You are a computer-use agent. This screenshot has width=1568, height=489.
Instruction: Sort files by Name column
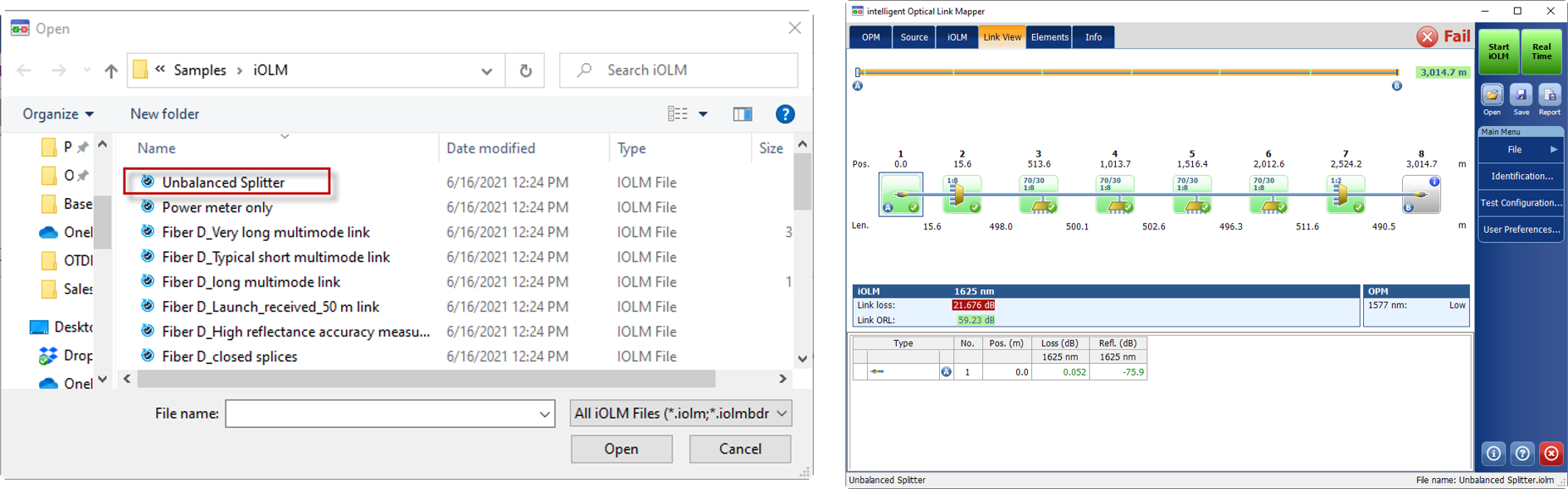point(157,148)
